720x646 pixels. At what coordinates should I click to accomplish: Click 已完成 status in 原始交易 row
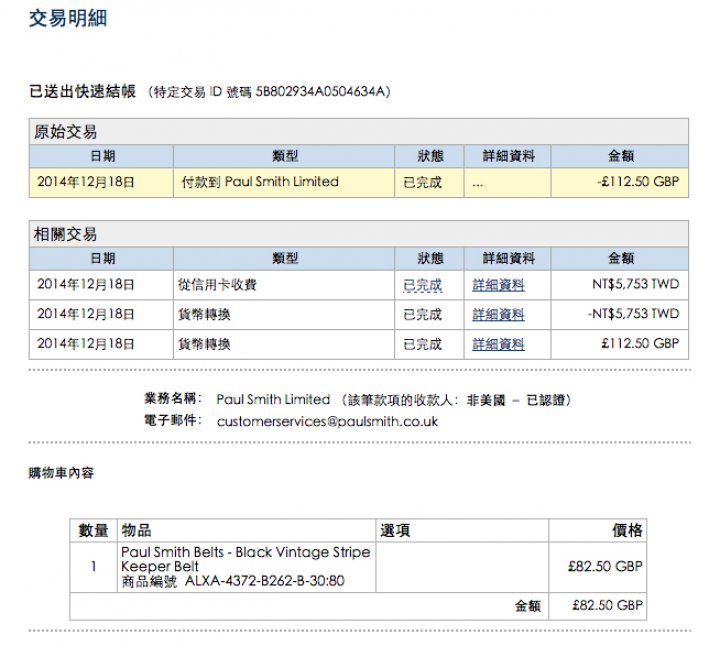[422, 182]
